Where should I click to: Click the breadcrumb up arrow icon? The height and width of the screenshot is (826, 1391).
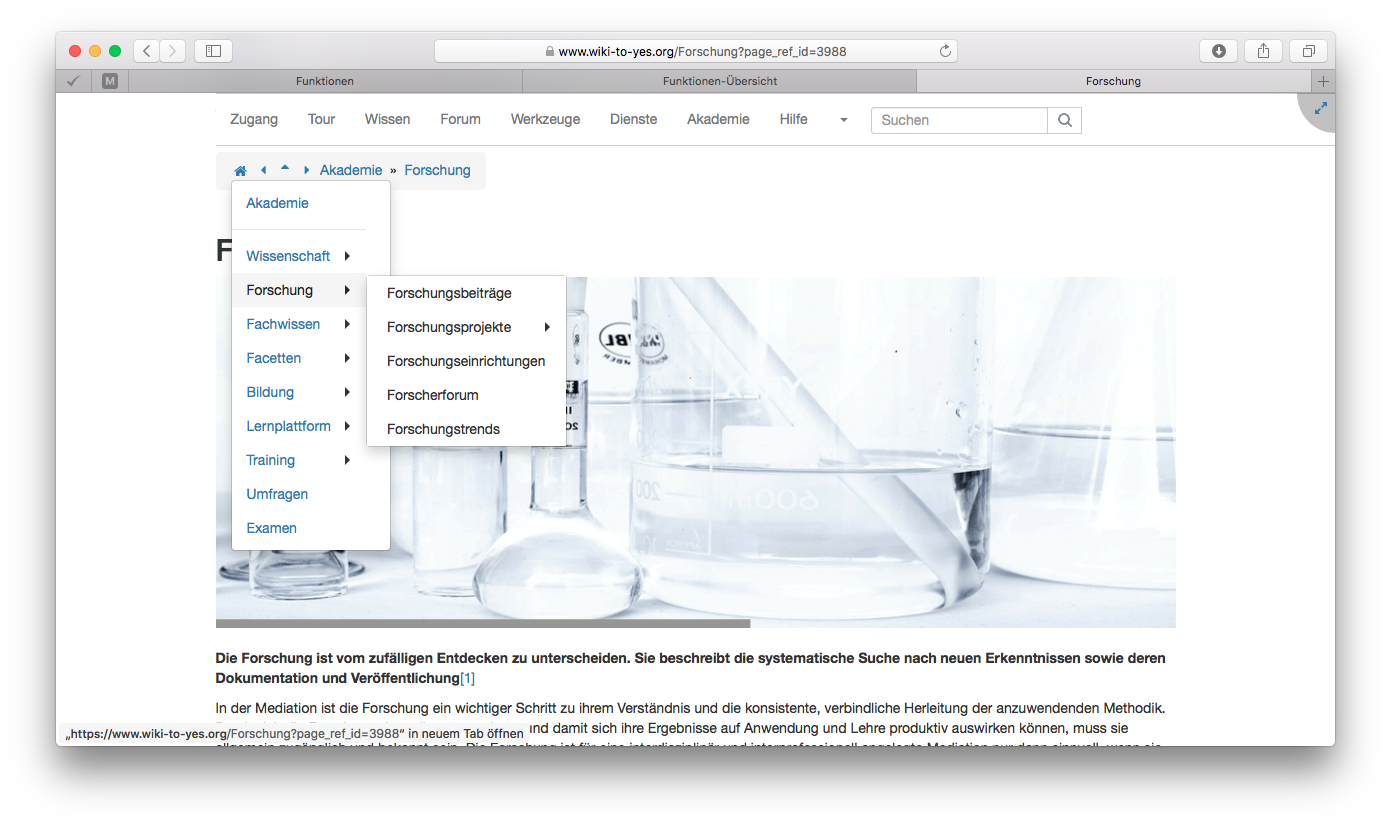285,169
